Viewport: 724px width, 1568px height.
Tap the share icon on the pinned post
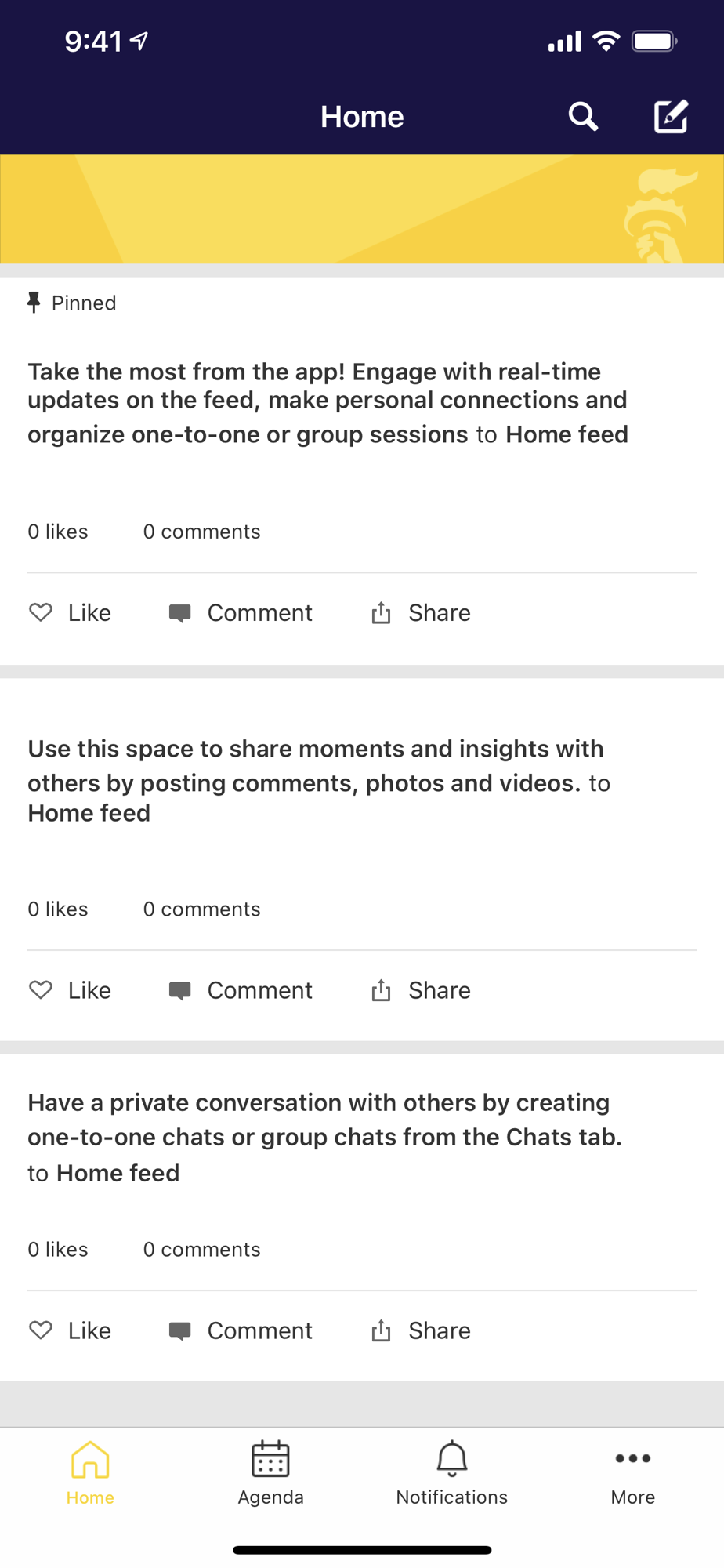point(381,612)
